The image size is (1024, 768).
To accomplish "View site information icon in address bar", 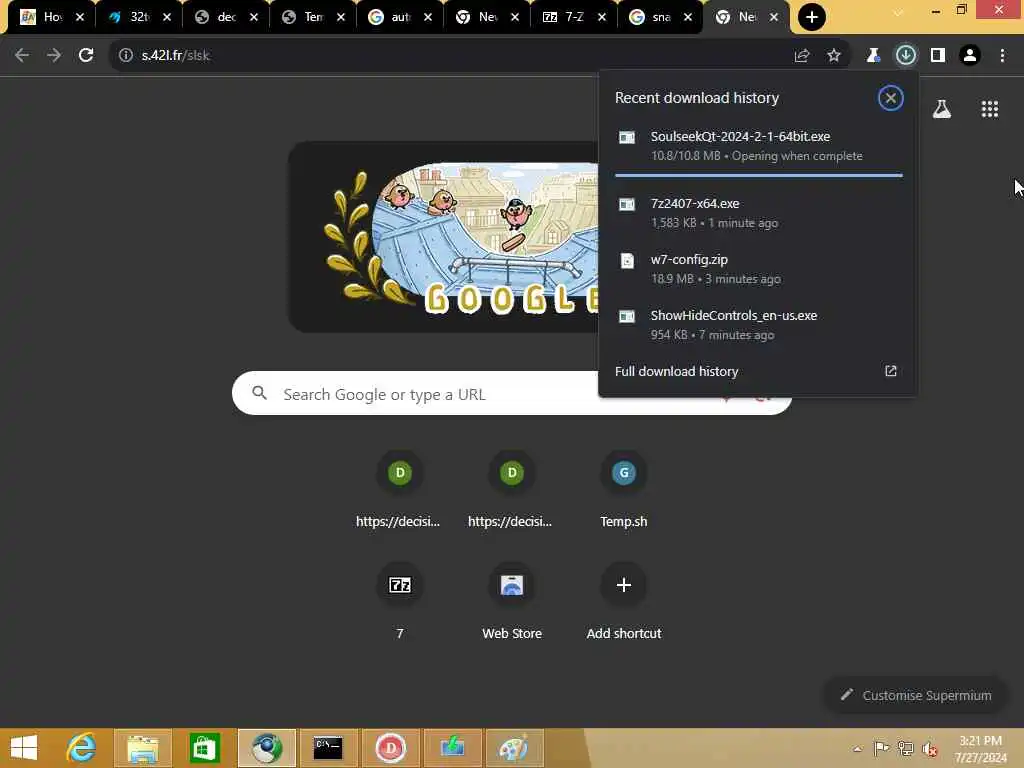I will click(x=125, y=56).
